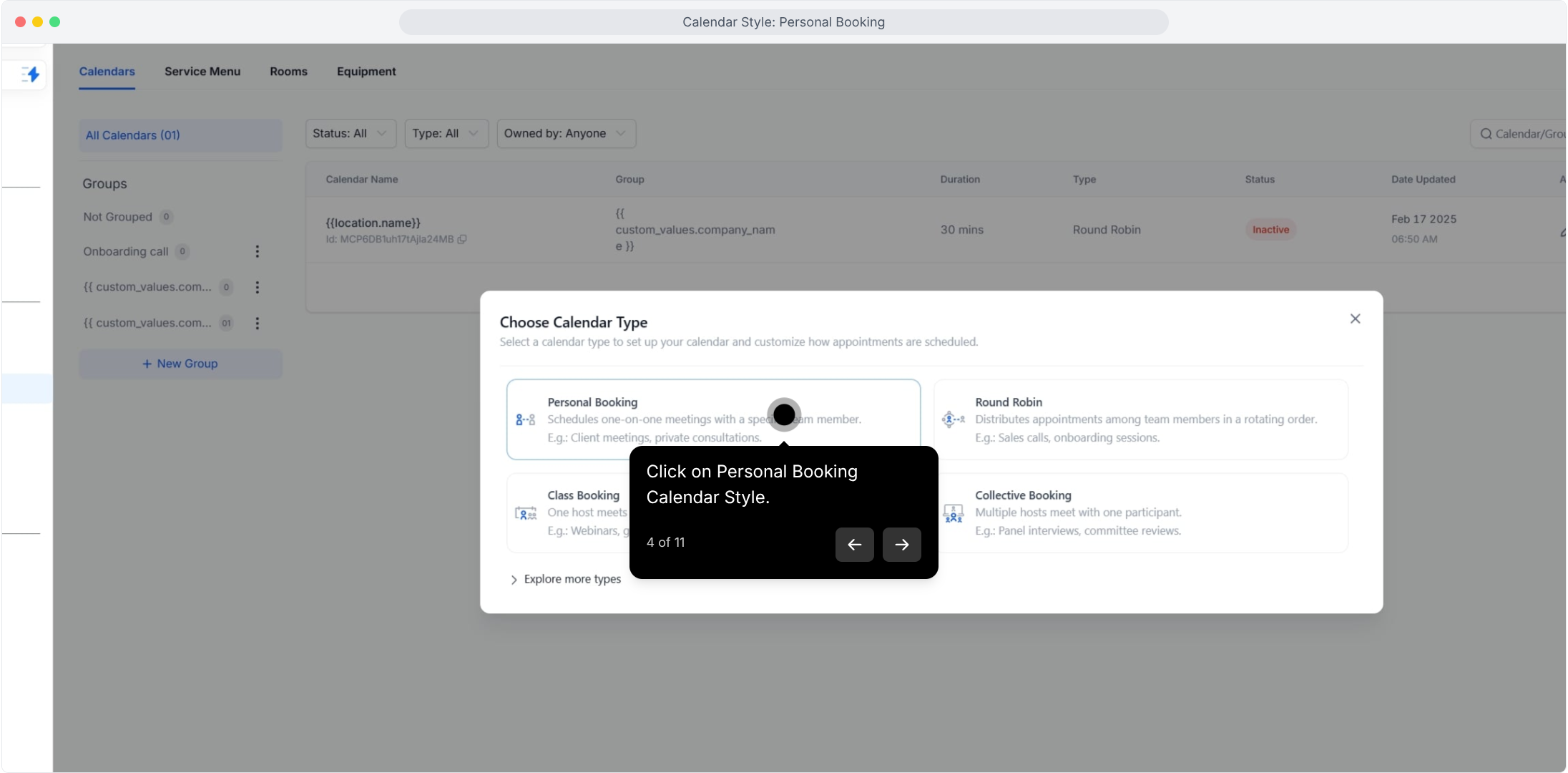This screenshot has width=1568, height=773.
Task: Open the Status: All dropdown
Action: [x=351, y=134]
